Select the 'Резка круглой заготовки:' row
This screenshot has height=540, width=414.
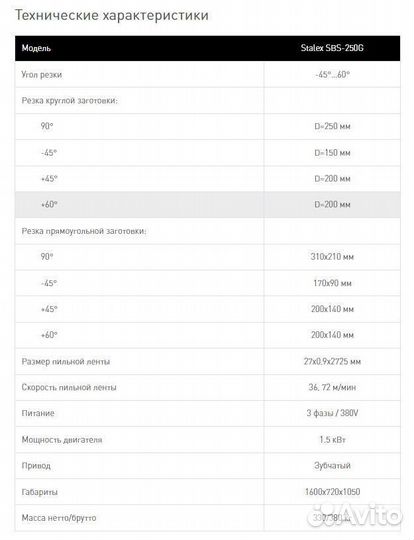point(207,101)
